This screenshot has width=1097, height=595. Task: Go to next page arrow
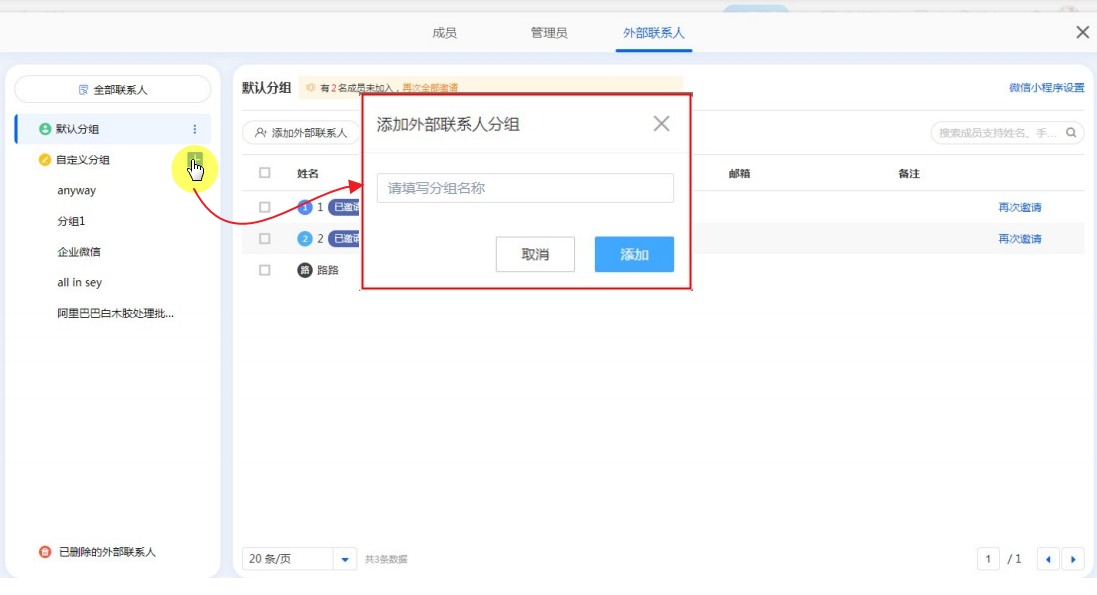coord(1074,559)
